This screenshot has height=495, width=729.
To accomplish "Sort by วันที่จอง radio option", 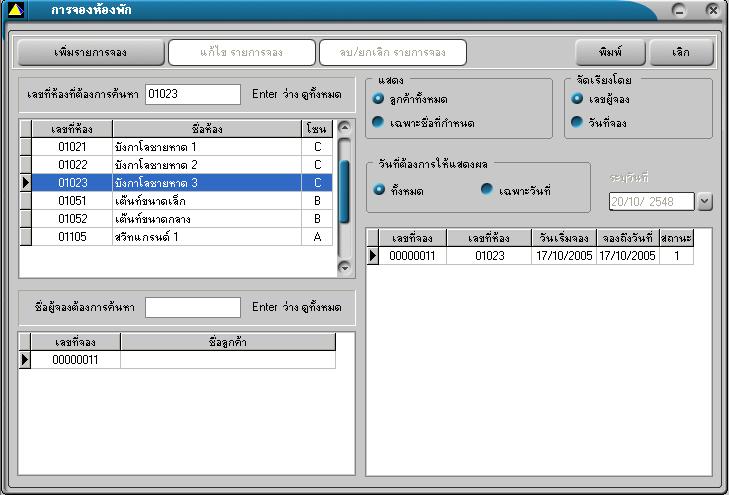I will point(578,122).
